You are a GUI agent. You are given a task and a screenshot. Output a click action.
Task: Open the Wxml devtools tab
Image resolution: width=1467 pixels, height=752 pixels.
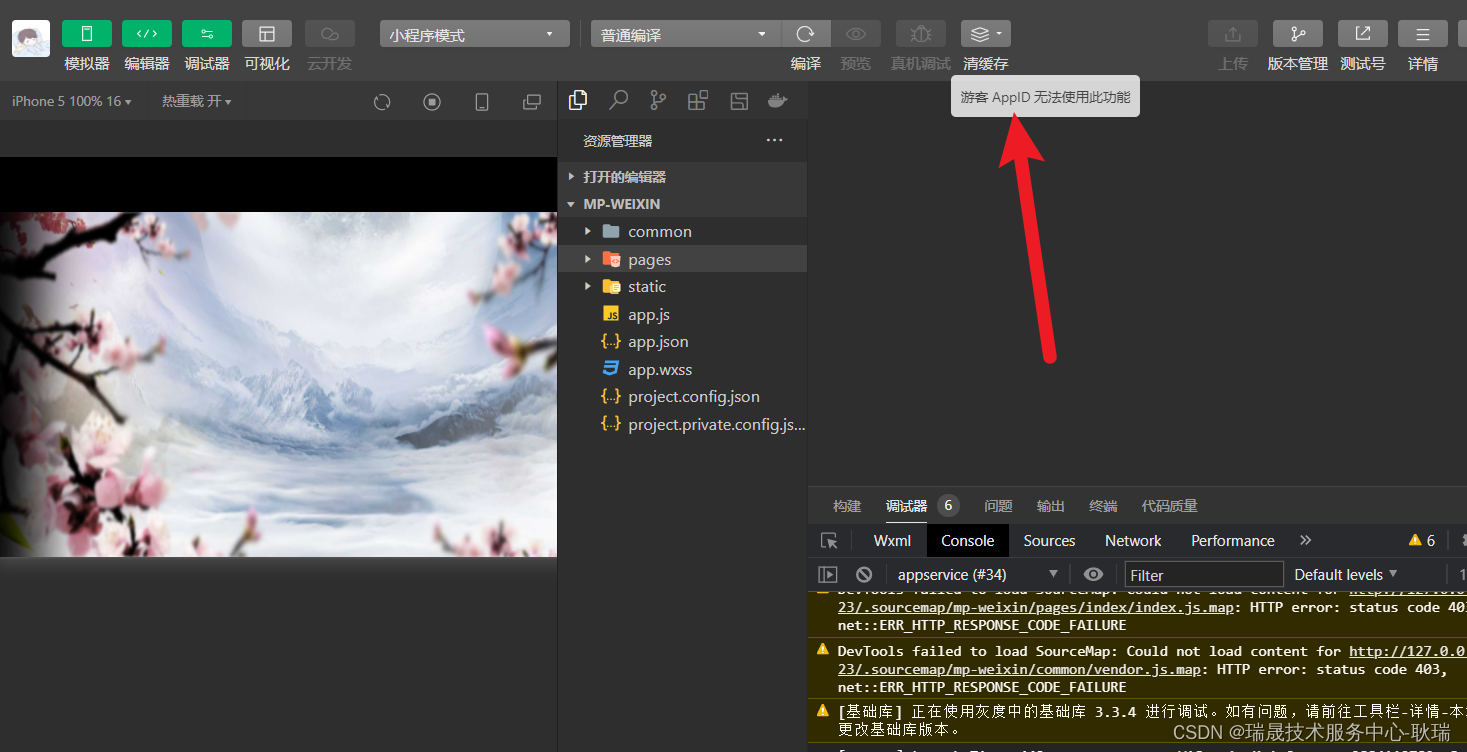[892, 540]
